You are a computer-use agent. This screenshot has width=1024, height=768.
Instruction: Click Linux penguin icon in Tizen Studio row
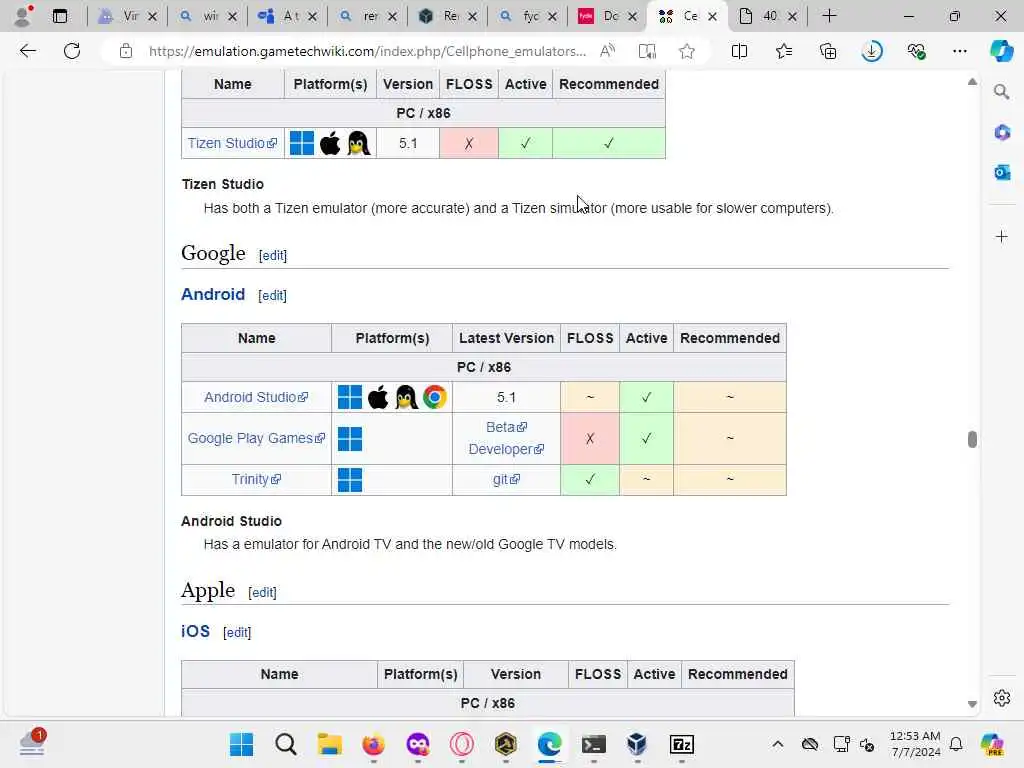pos(359,143)
